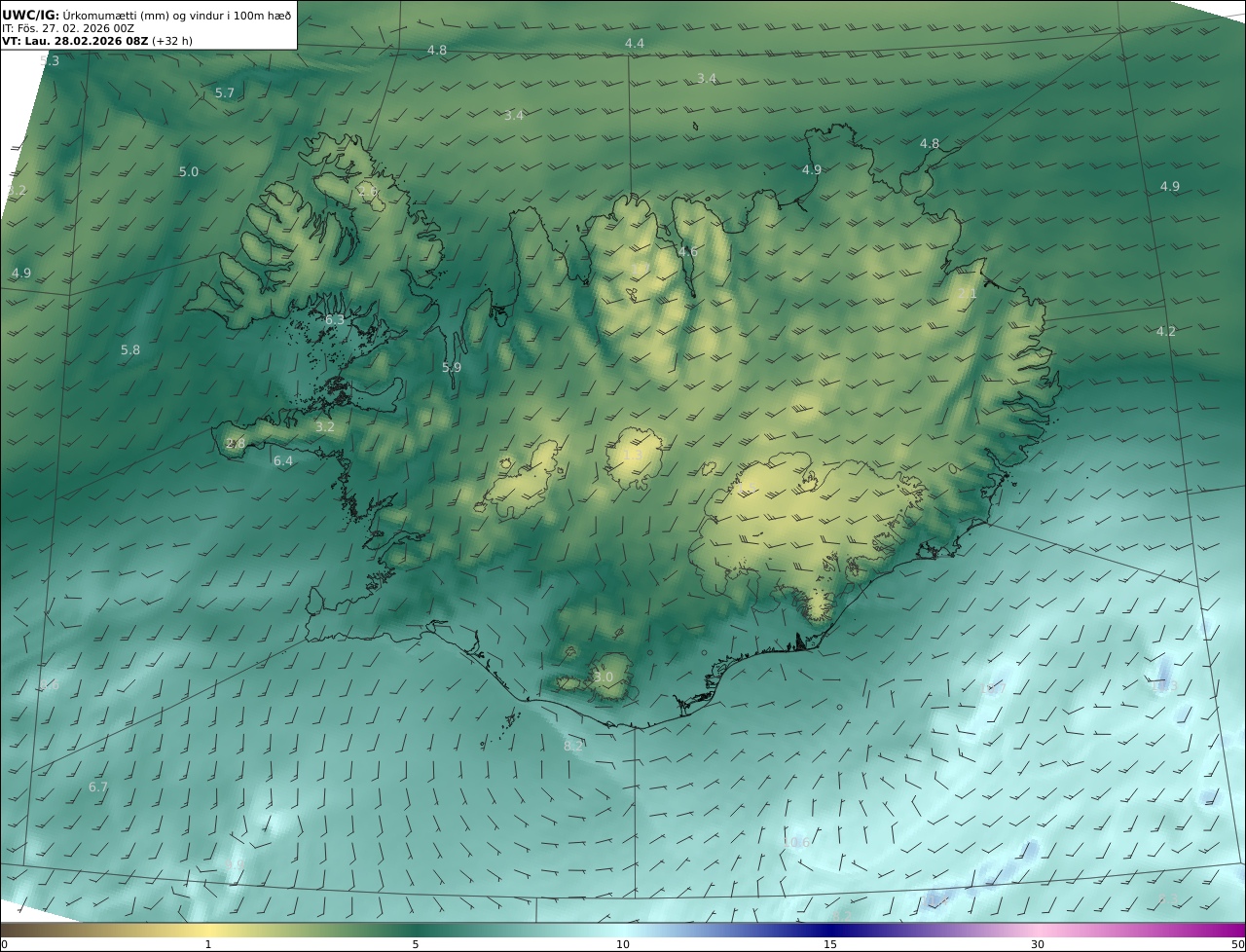Select the 3.2 value label
The image size is (1246, 952).
pos(325,427)
